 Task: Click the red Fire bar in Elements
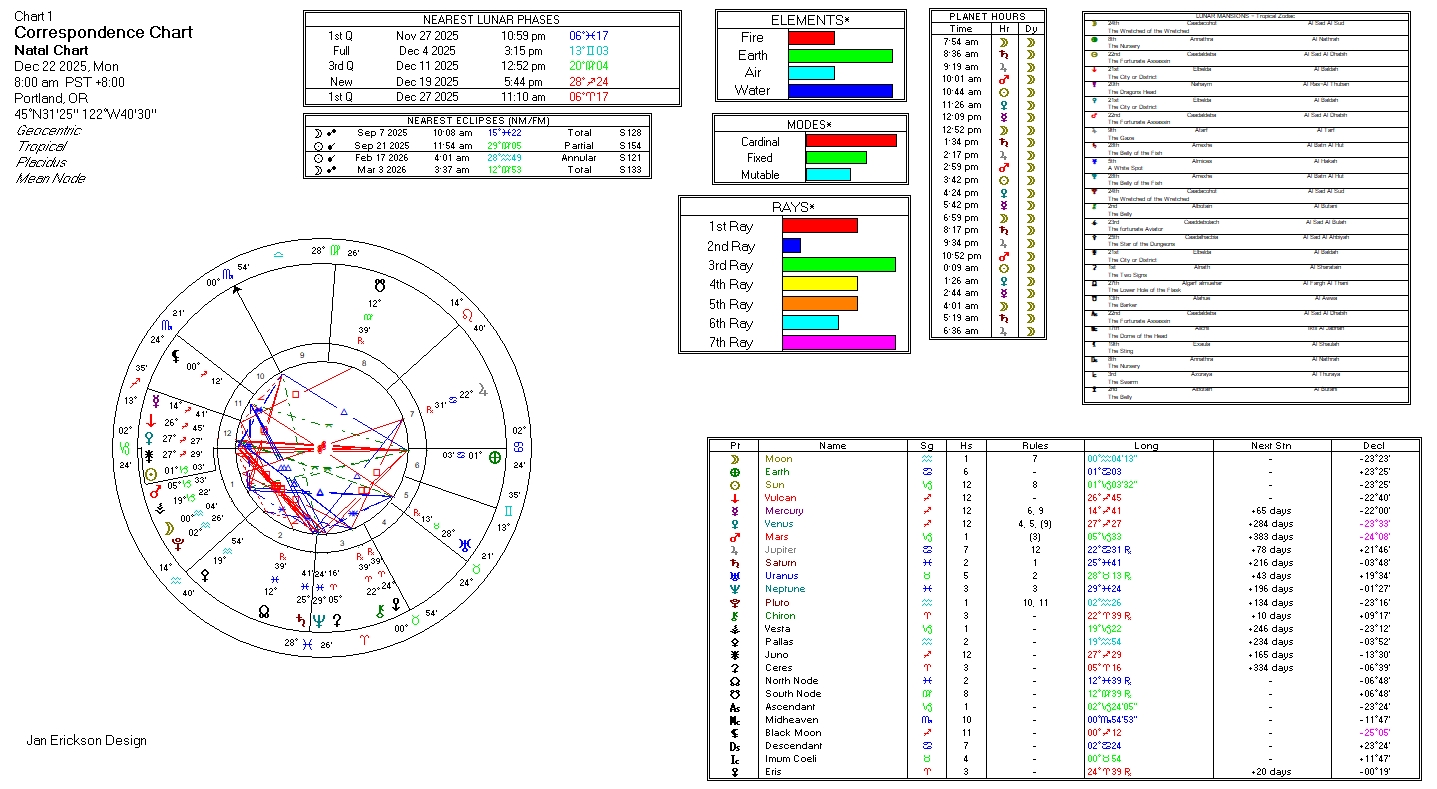[811, 38]
